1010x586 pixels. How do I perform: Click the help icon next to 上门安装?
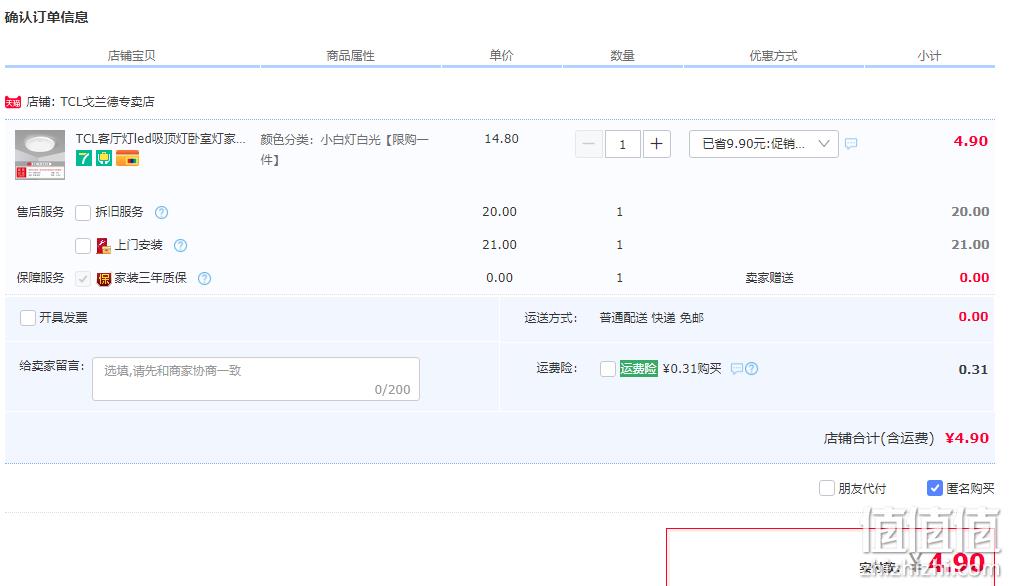181,245
